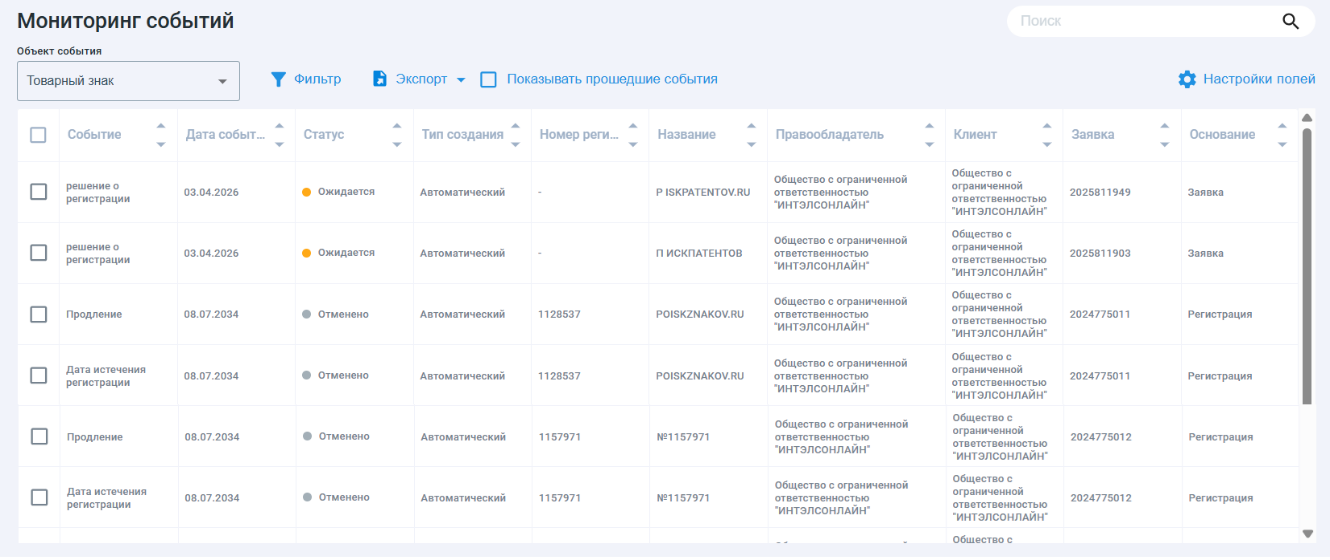Click the Основание column header

[1222, 135]
